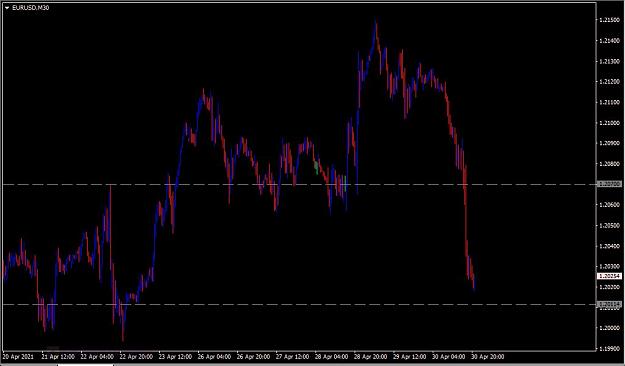Click the 26 Apr 04:00 time label
625x366 pixels.
tap(214, 356)
